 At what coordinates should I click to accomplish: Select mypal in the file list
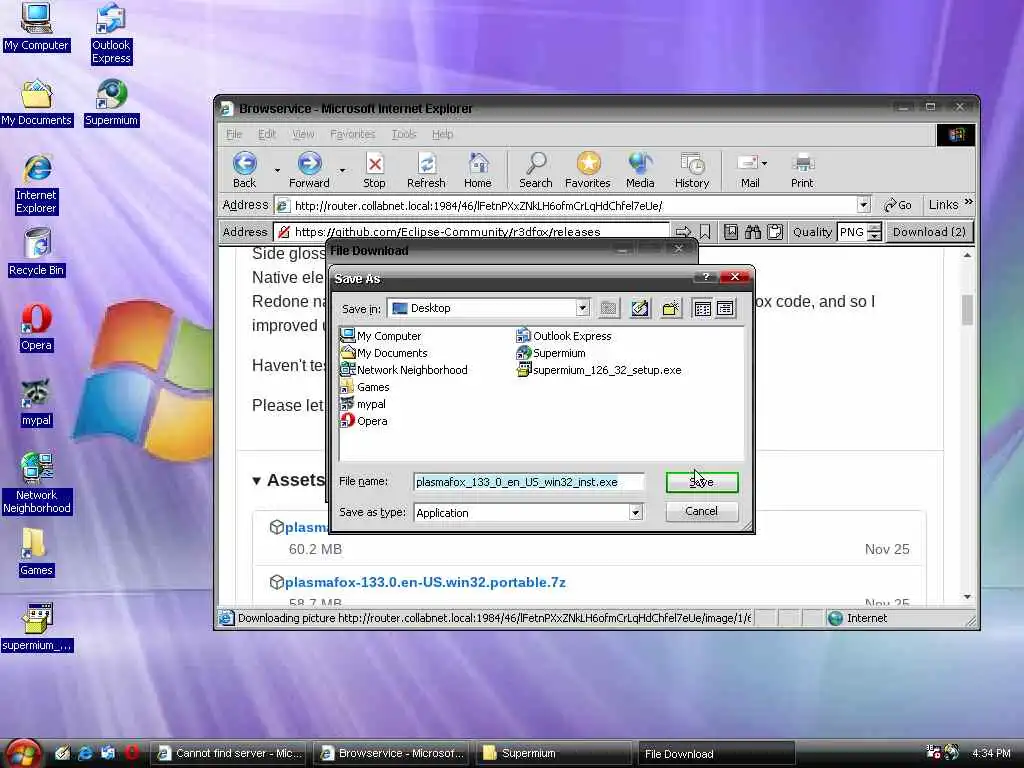pos(364,404)
